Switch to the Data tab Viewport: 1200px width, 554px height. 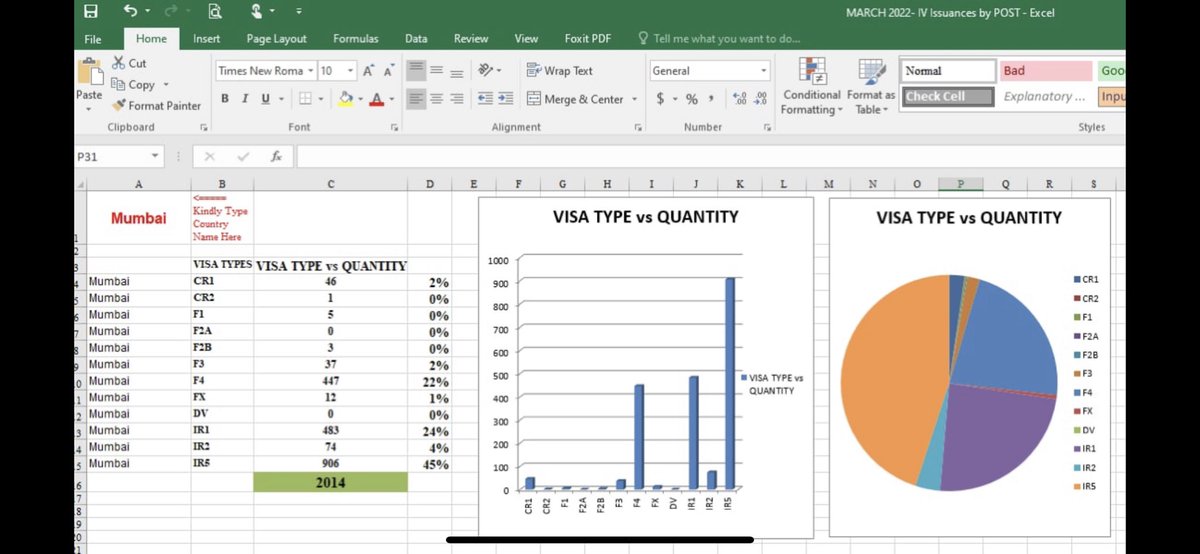click(x=416, y=39)
